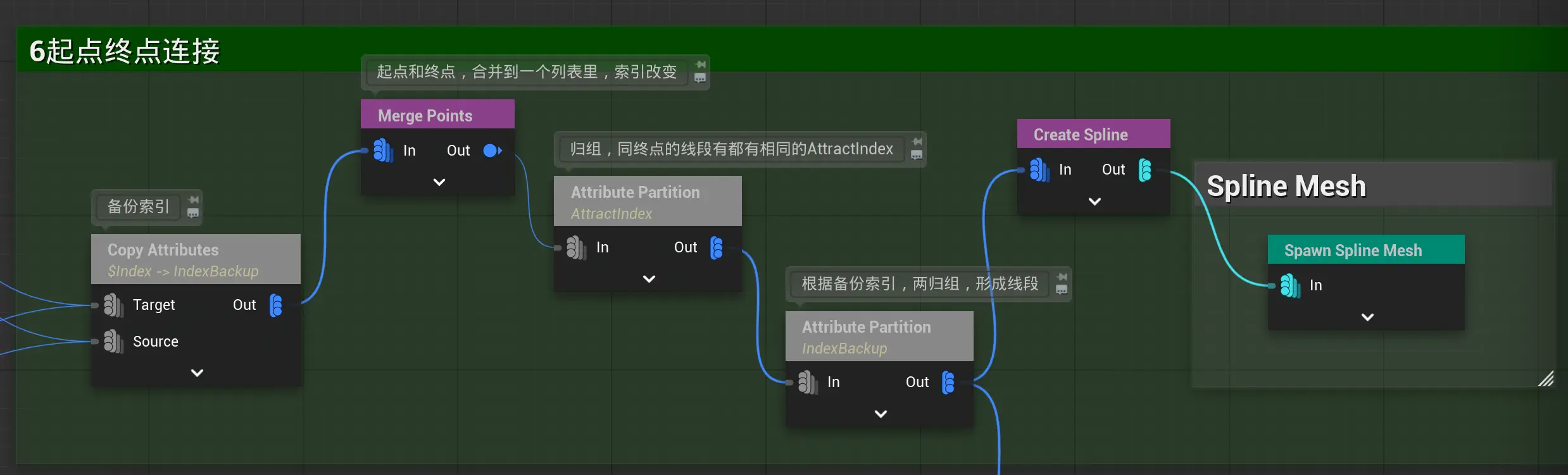
Task: Toggle comment bubble visibility for 根据备份索引 note
Action: click(1062, 290)
